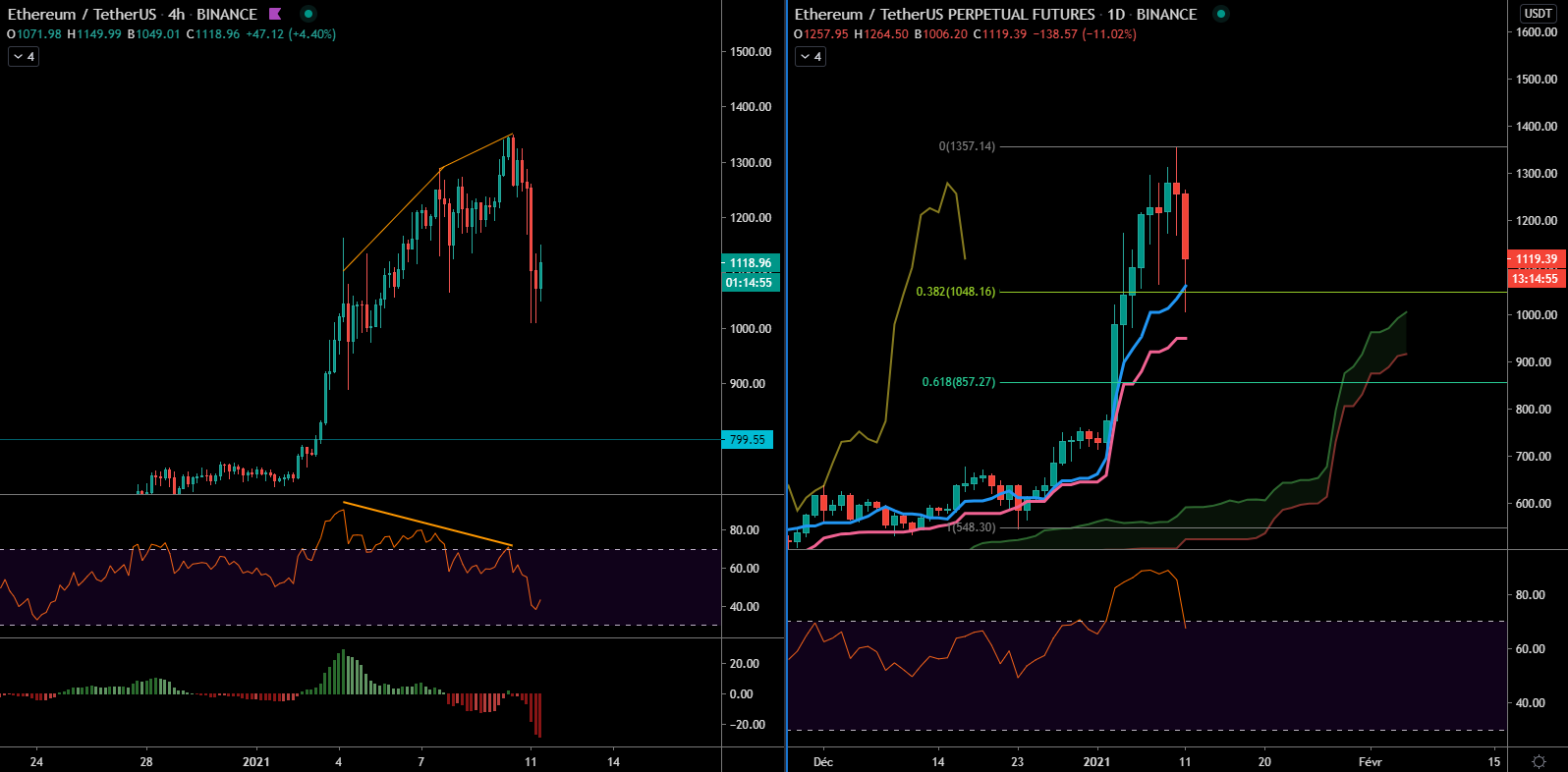
Task: Expand the indicator legend '4' on the 1D futures chart
Action: click(x=811, y=57)
